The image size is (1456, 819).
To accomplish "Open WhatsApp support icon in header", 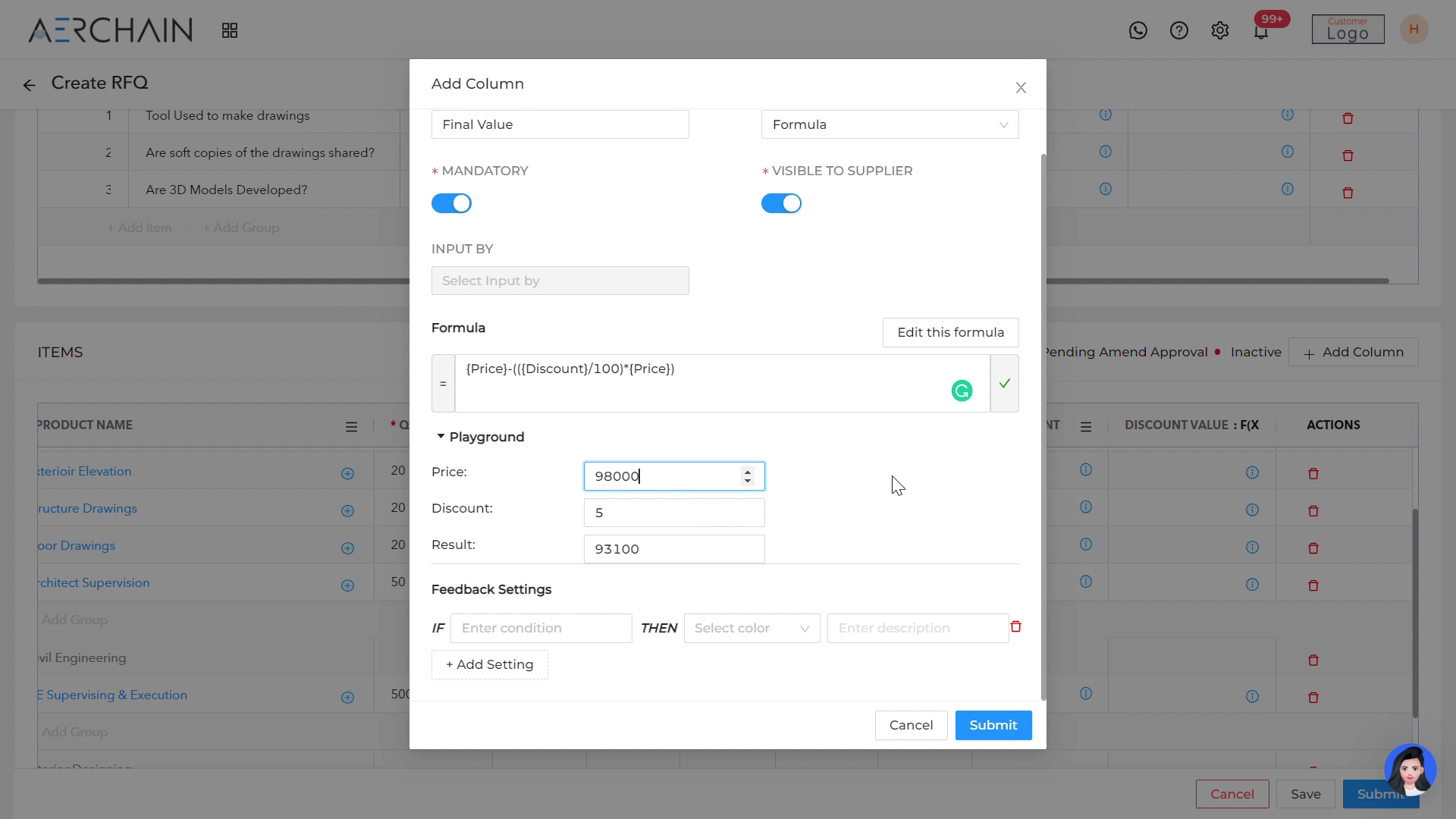I will [x=1137, y=30].
